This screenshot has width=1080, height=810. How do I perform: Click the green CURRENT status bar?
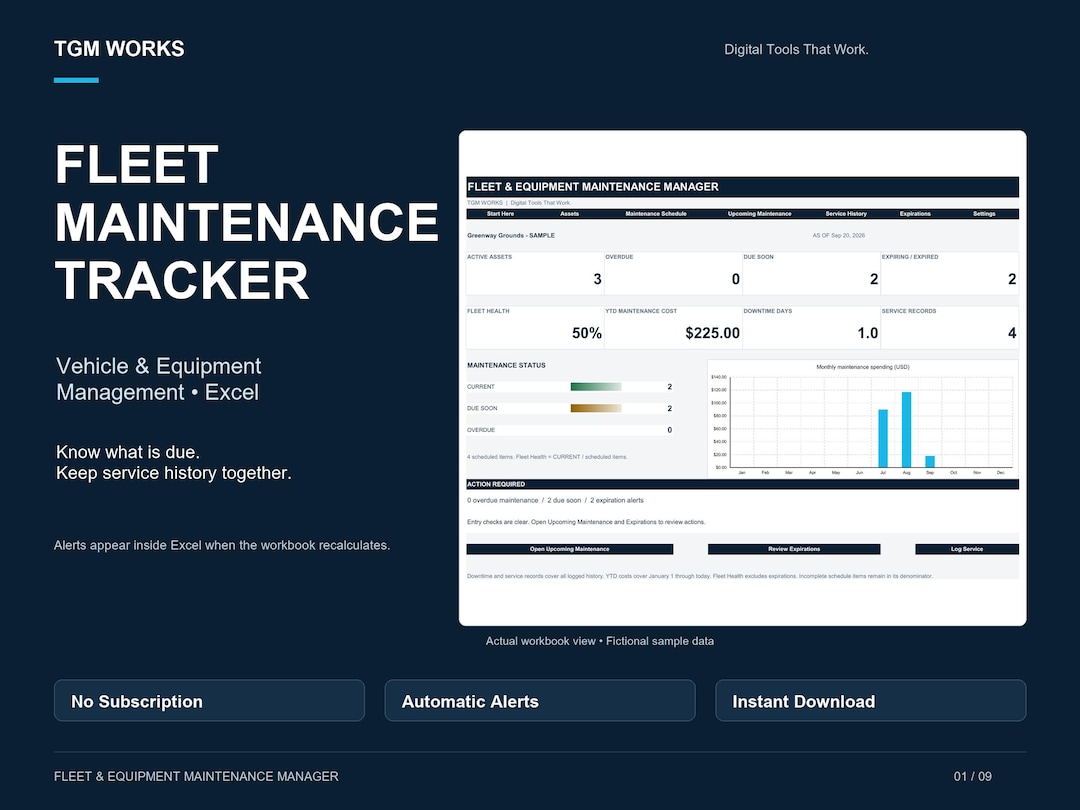click(x=596, y=387)
